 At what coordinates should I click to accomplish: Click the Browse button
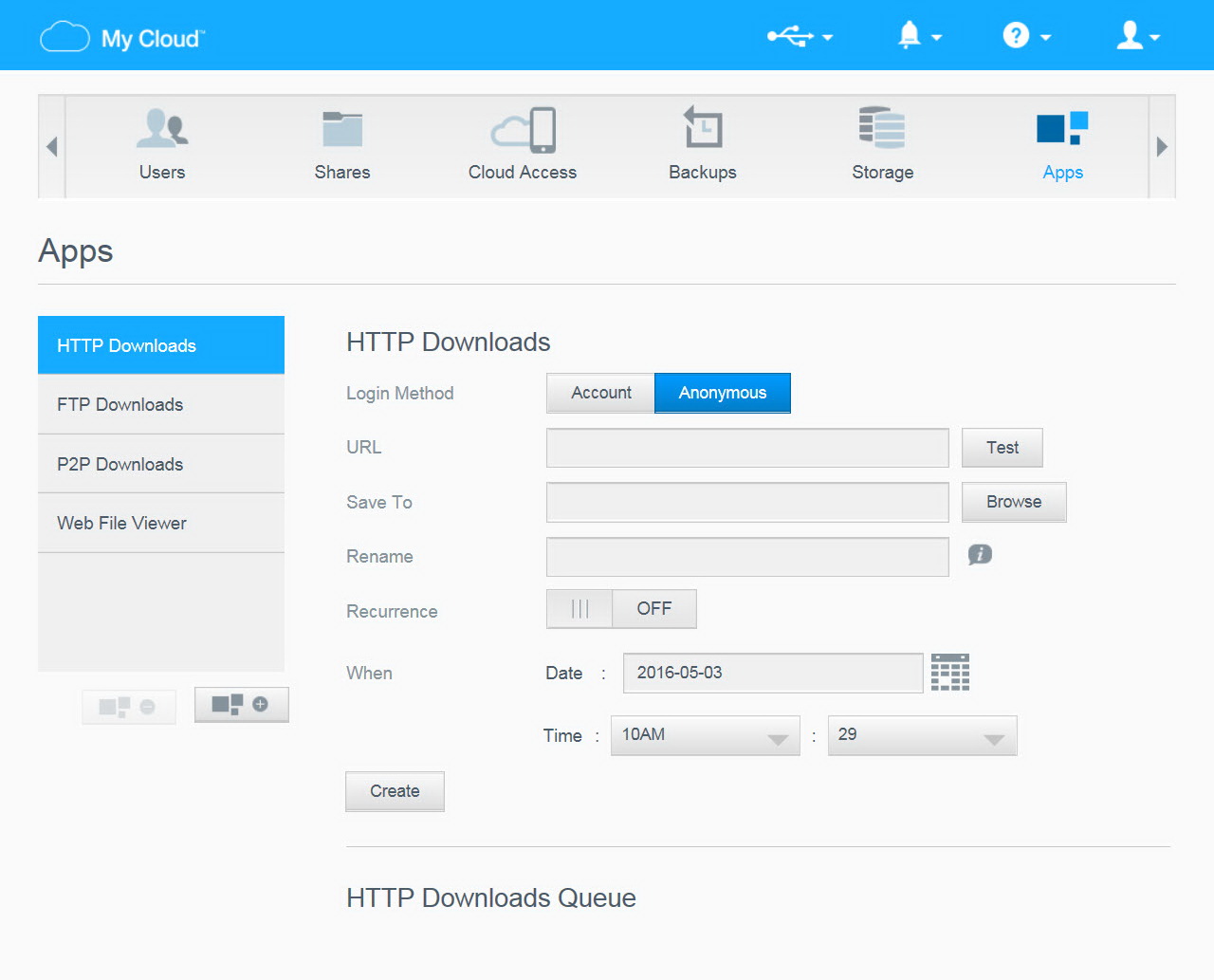pyautogui.click(x=1014, y=502)
